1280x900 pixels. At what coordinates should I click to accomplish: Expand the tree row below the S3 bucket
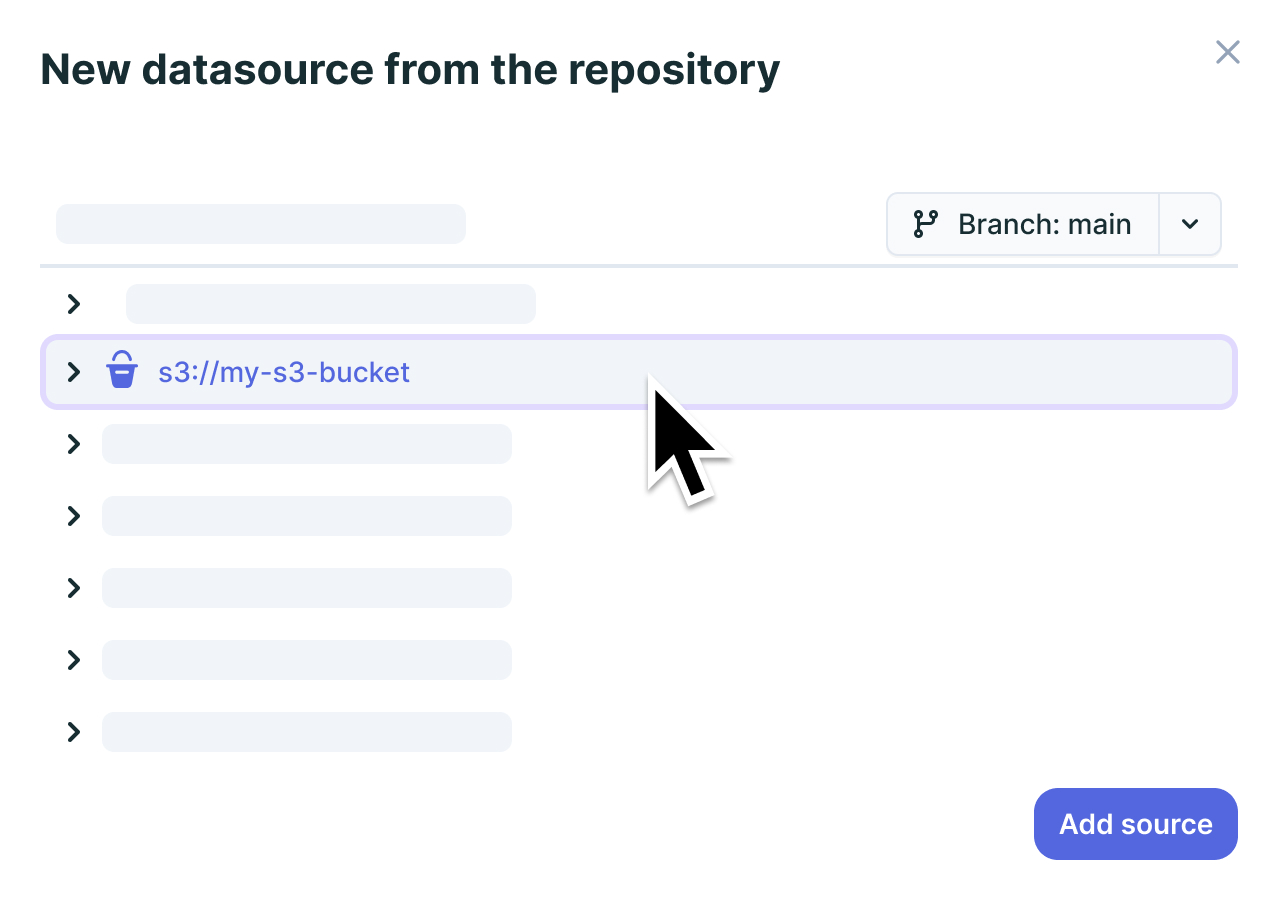point(73,444)
